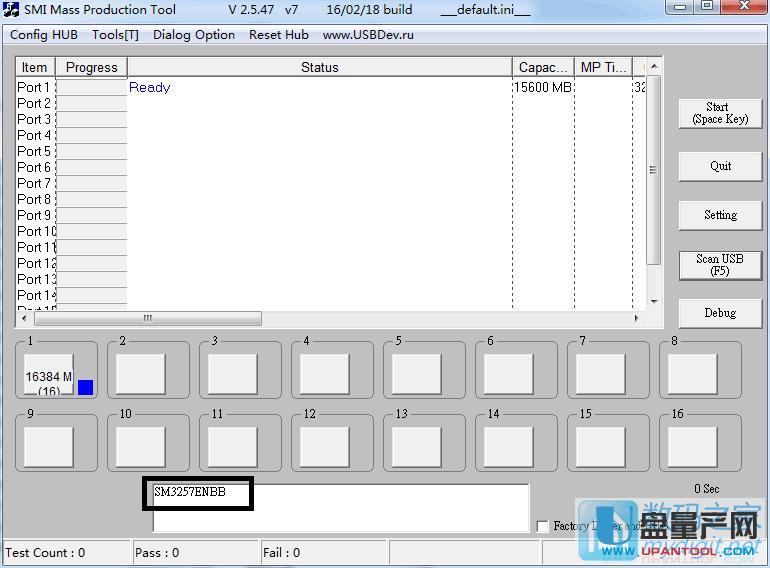This screenshot has width=770, height=568.
Task: Click the 0 Sec timer text
Action: click(x=707, y=488)
